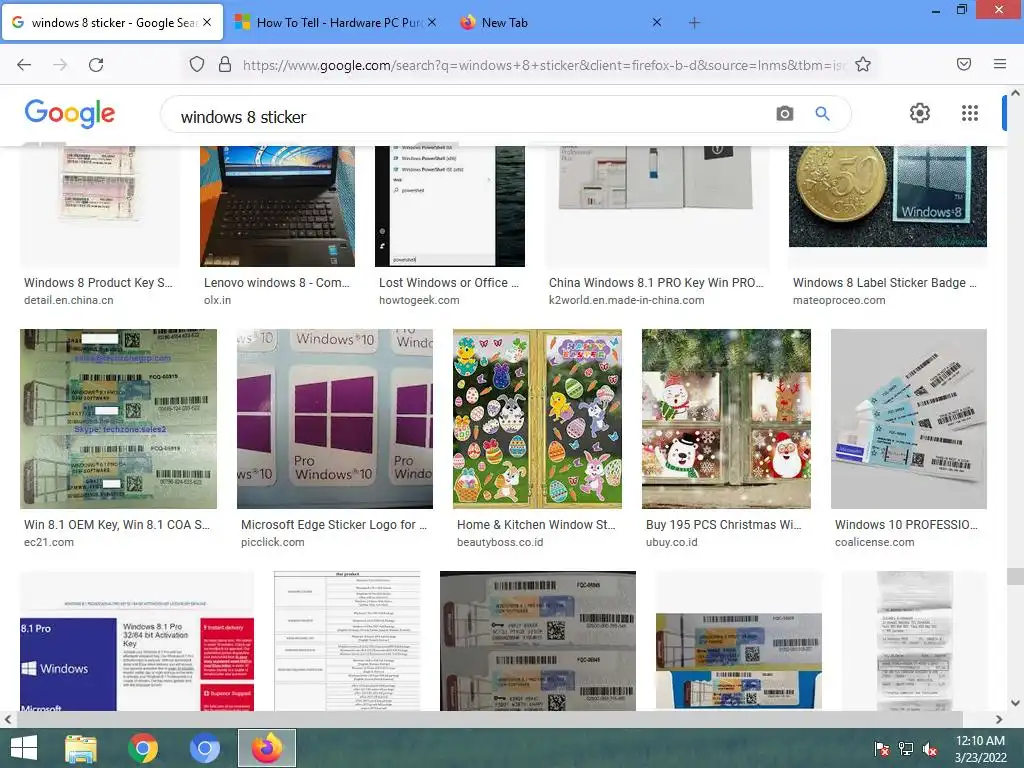
Task: Open the Action Center flag icon
Action: (x=882, y=749)
